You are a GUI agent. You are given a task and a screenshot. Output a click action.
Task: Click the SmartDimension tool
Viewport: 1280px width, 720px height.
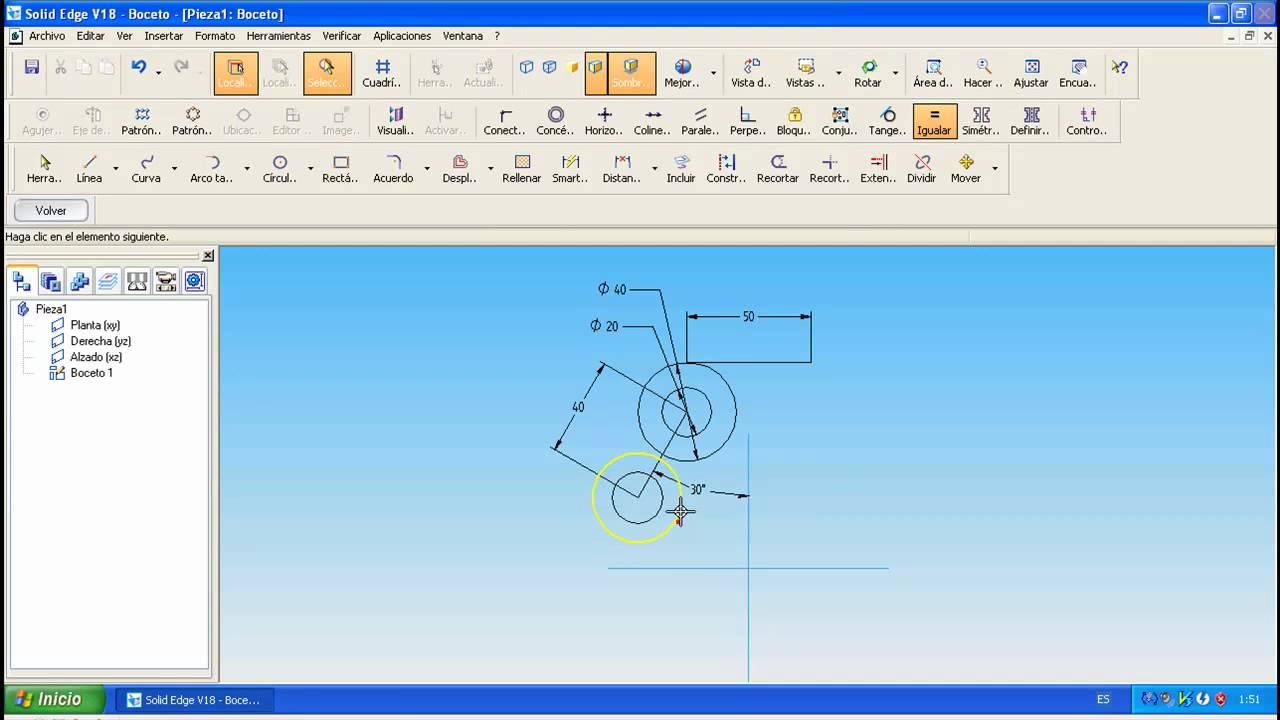(570, 169)
